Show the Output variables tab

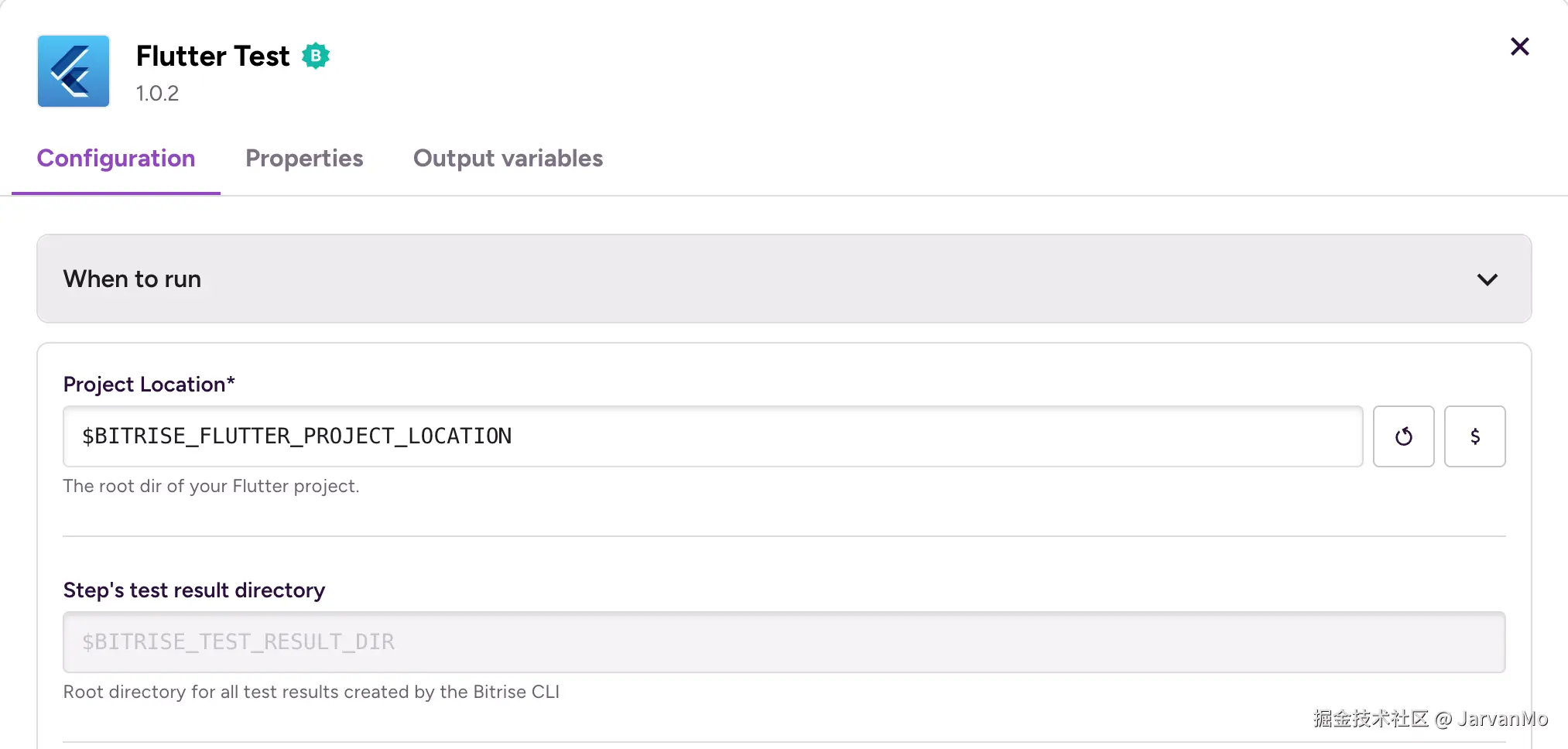tap(508, 159)
